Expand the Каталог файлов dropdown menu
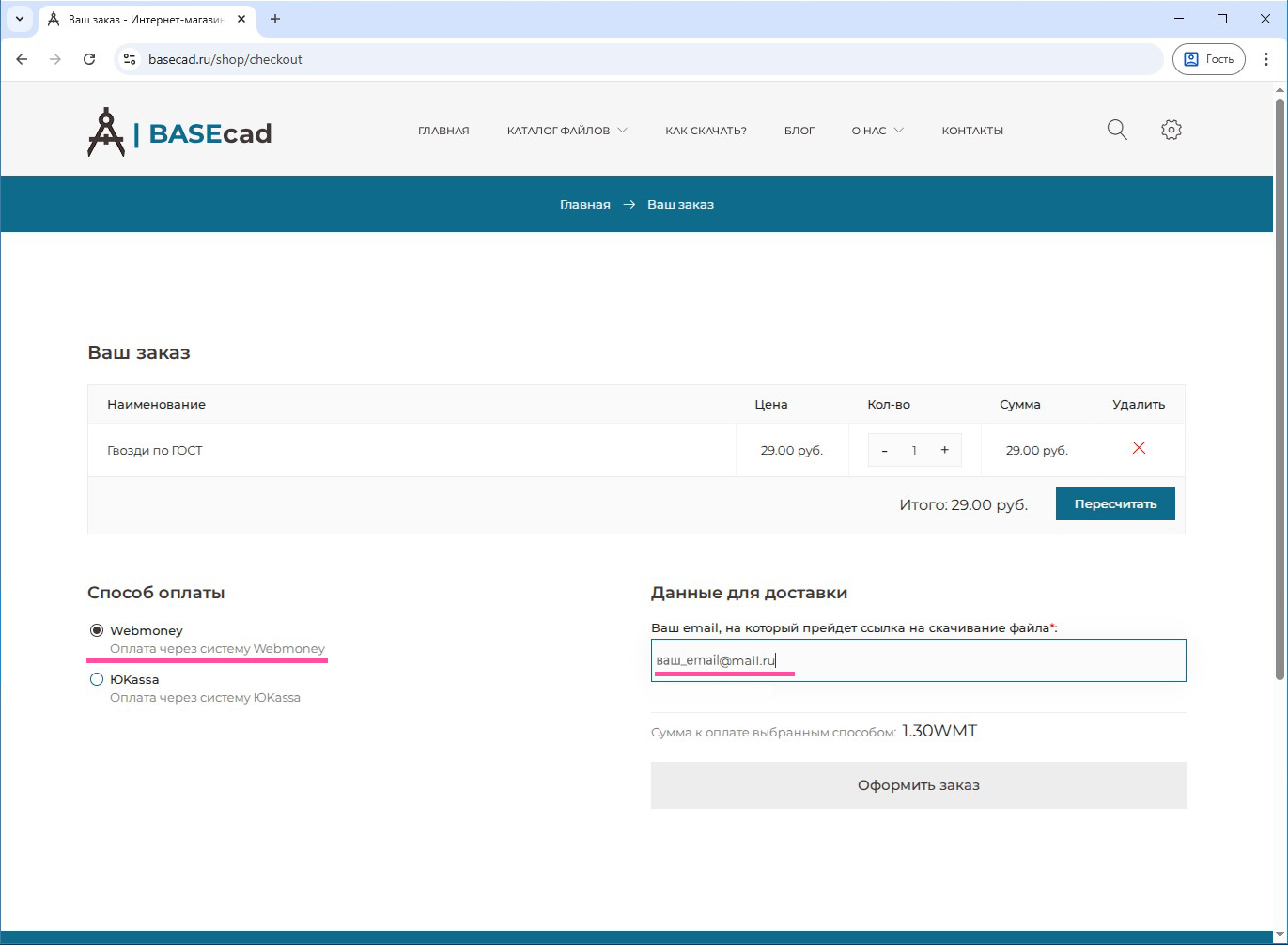 coord(566,131)
